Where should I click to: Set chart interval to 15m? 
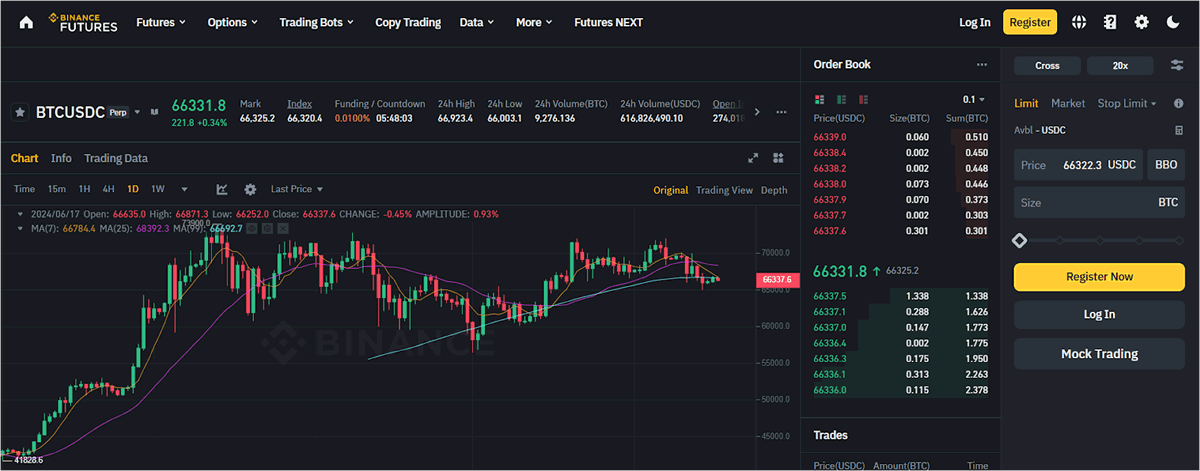coord(57,189)
